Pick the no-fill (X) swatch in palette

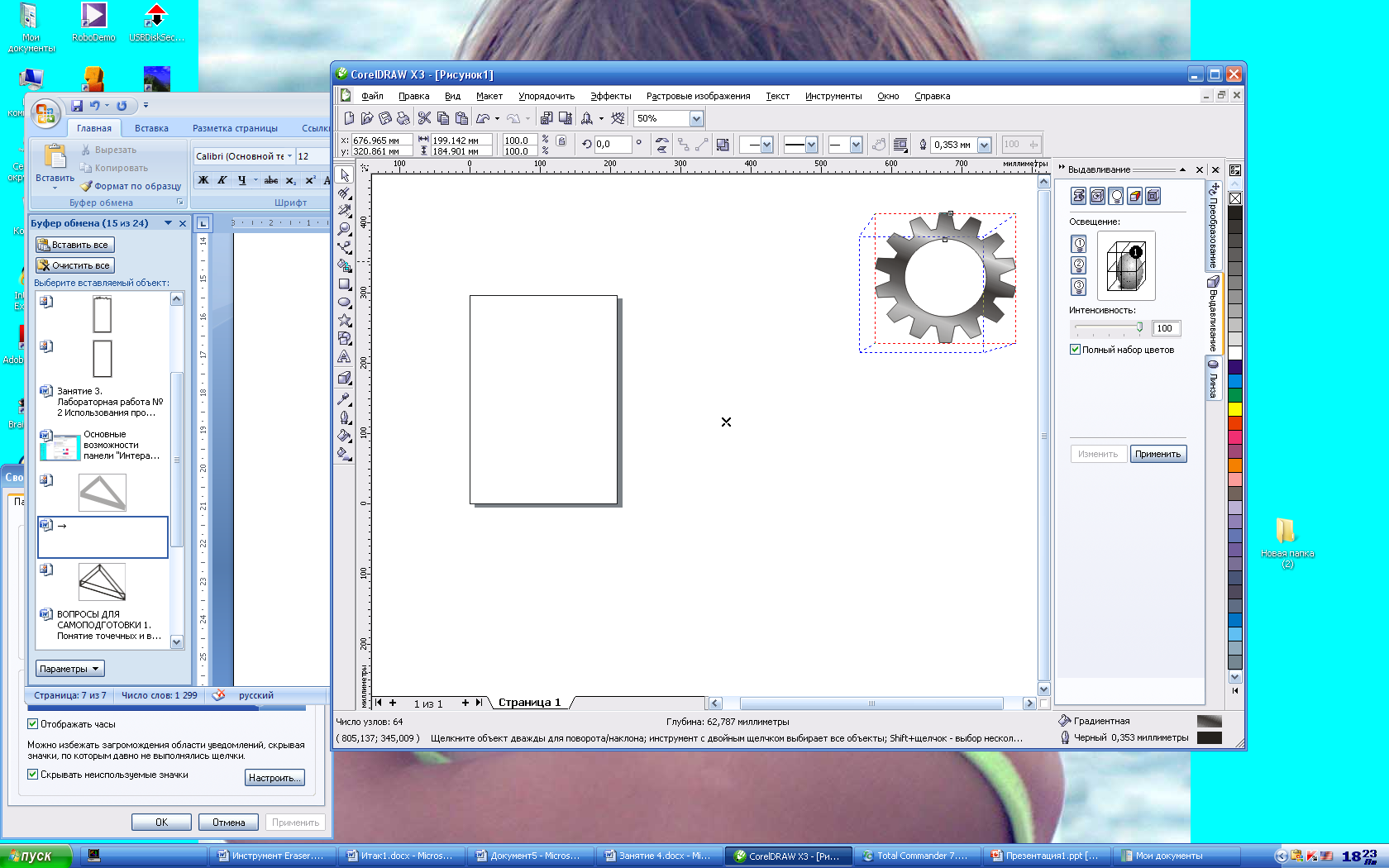[x=1235, y=198]
